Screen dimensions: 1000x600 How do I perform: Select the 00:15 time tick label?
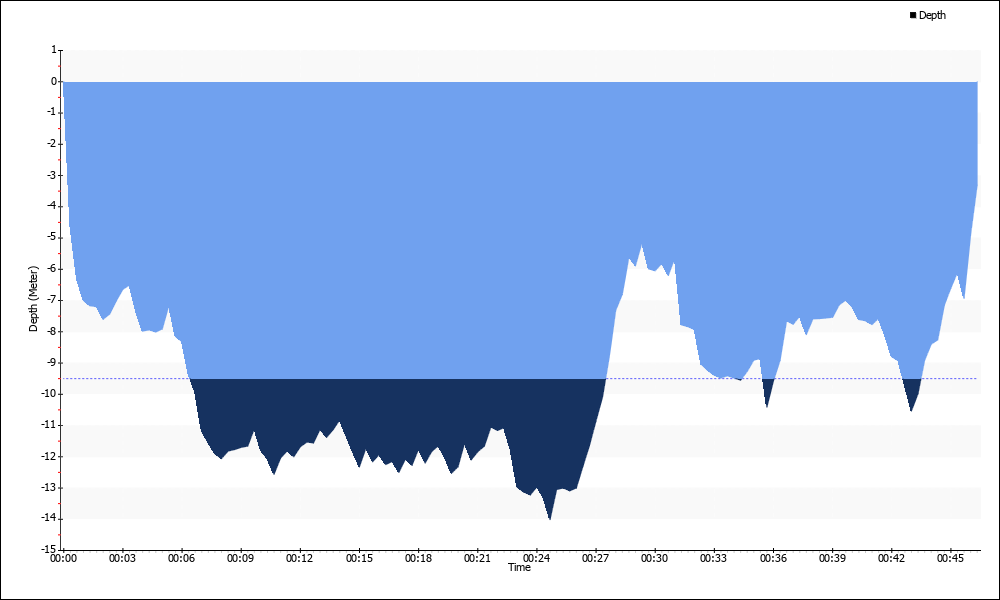pos(359,559)
